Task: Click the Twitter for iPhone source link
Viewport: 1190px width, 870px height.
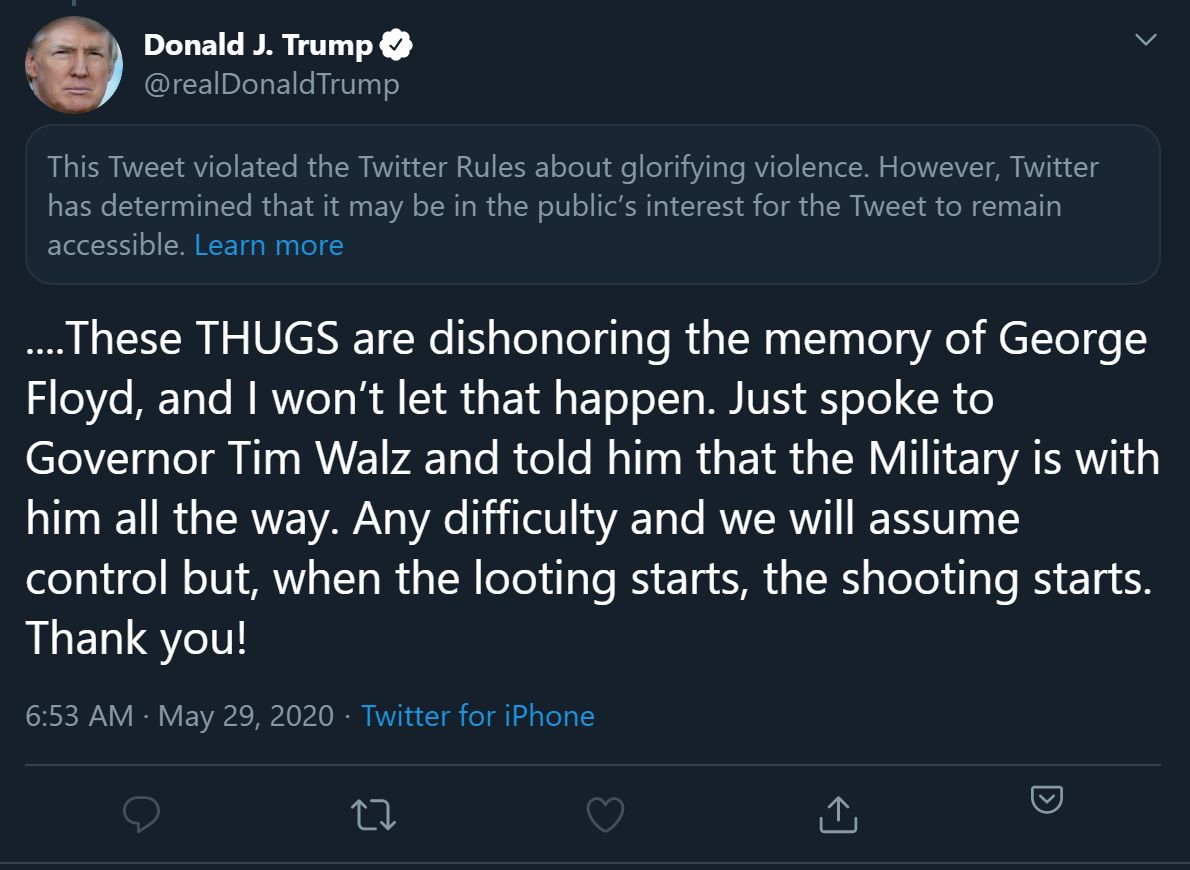Action: (x=477, y=716)
